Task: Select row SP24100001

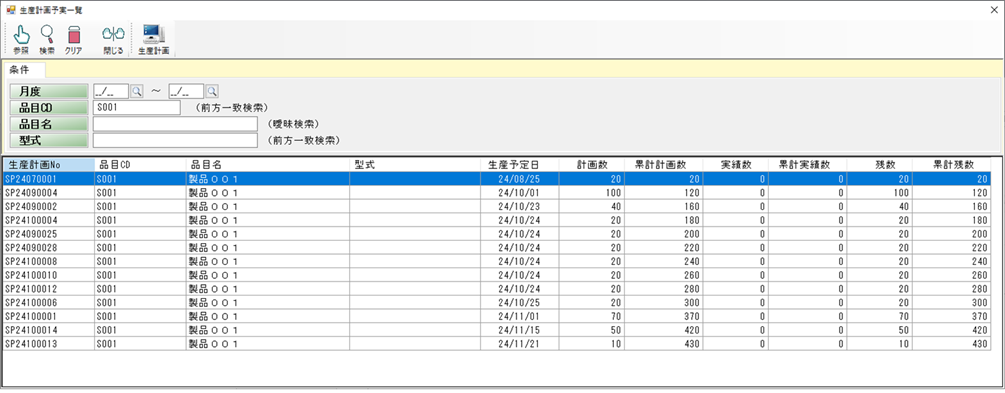Action: pyautogui.click(x=497, y=317)
